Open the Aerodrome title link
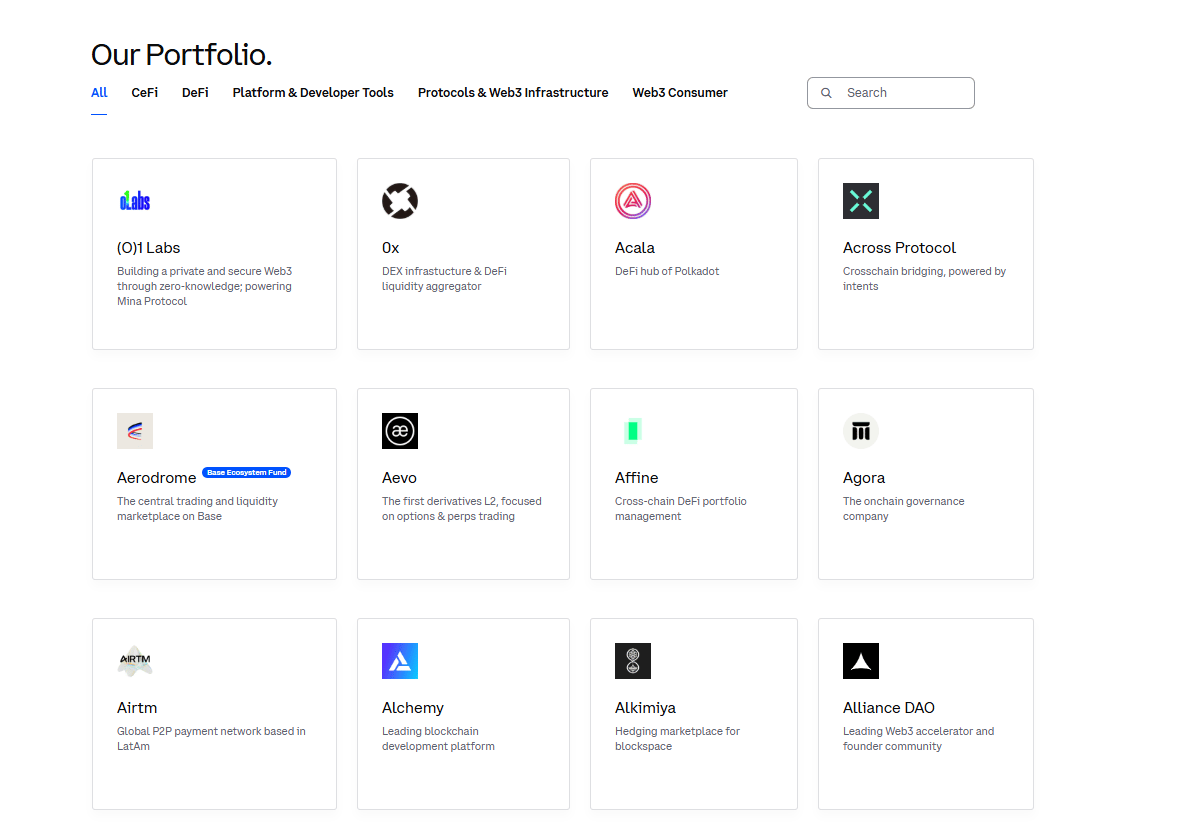Screen dimensions: 1181x831 [x=157, y=478]
